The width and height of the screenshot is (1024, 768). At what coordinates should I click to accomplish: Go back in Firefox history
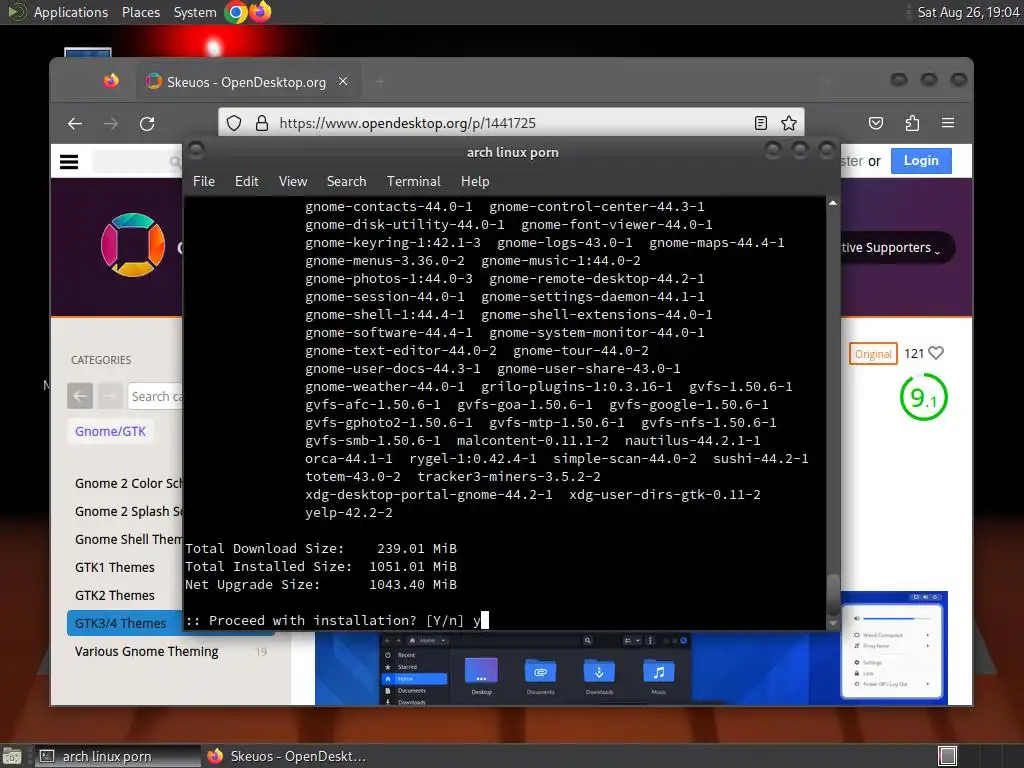[x=75, y=123]
